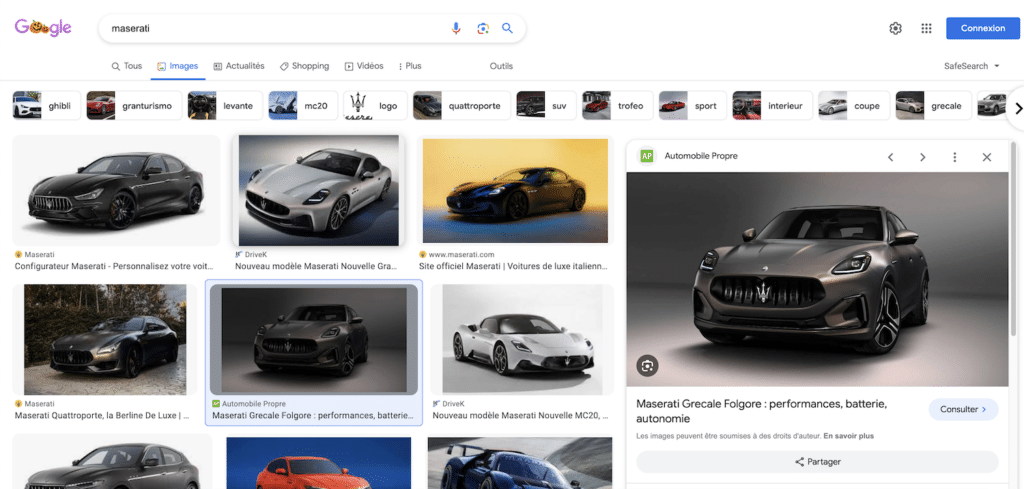The height and width of the screenshot is (489, 1024).
Task: Choose the coupe suggestion chip
Action: pos(854,106)
